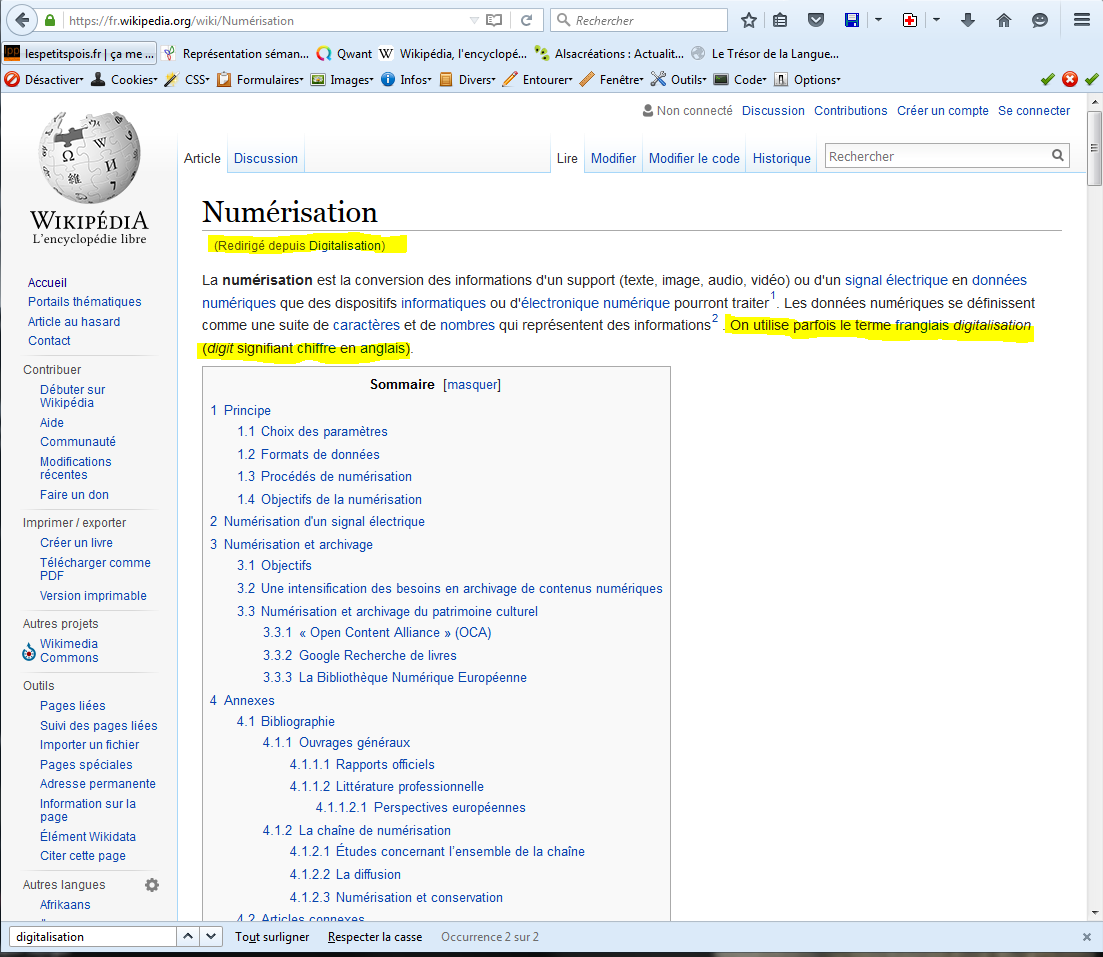
Task: Switch to the Historique tab
Action: [781, 158]
